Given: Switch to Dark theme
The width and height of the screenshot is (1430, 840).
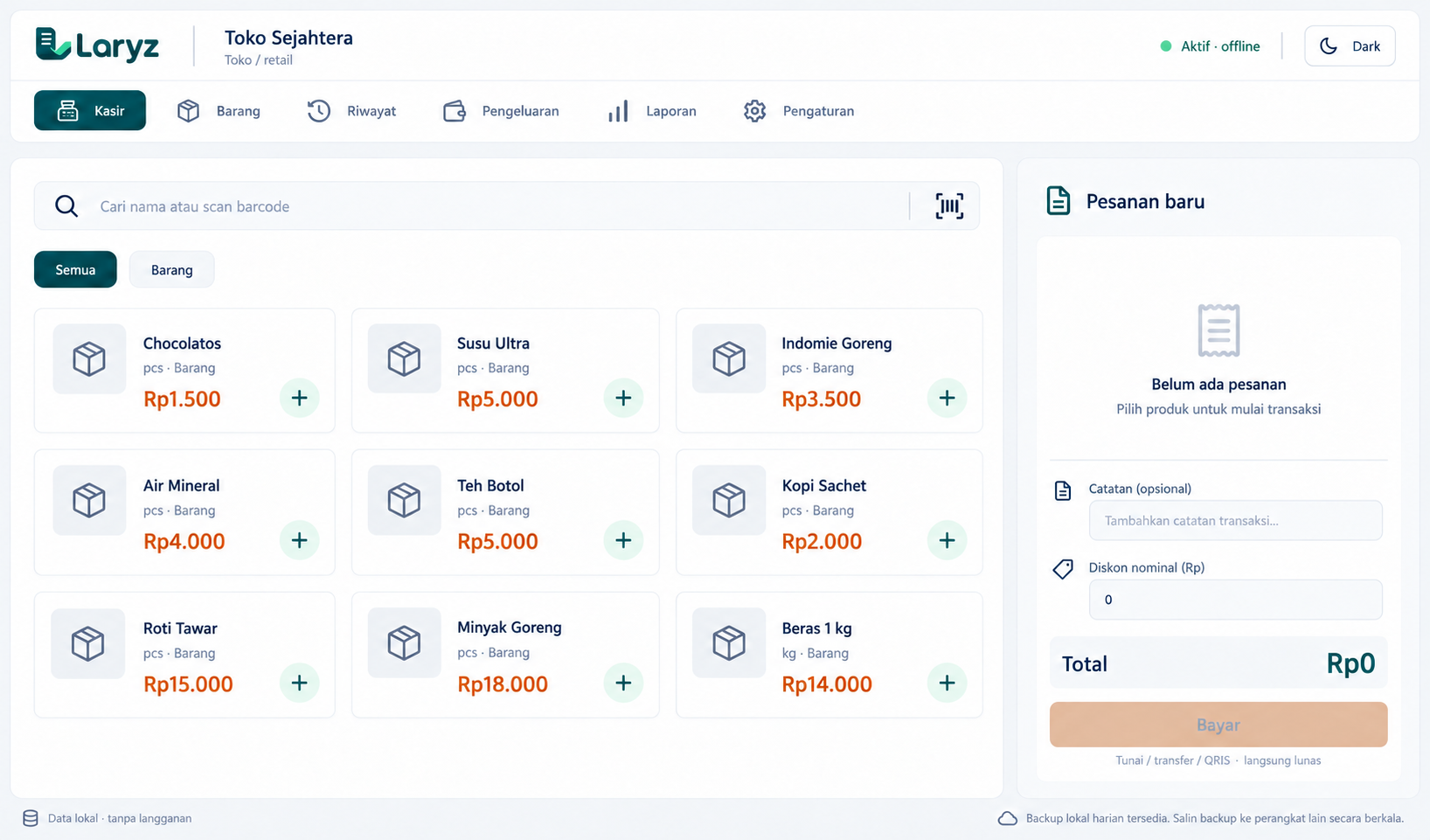Looking at the screenshot, I should 1350,46.
